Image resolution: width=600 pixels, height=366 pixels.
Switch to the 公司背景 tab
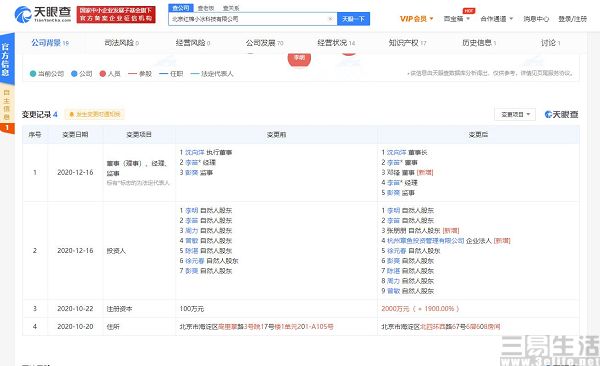(50, 43)
